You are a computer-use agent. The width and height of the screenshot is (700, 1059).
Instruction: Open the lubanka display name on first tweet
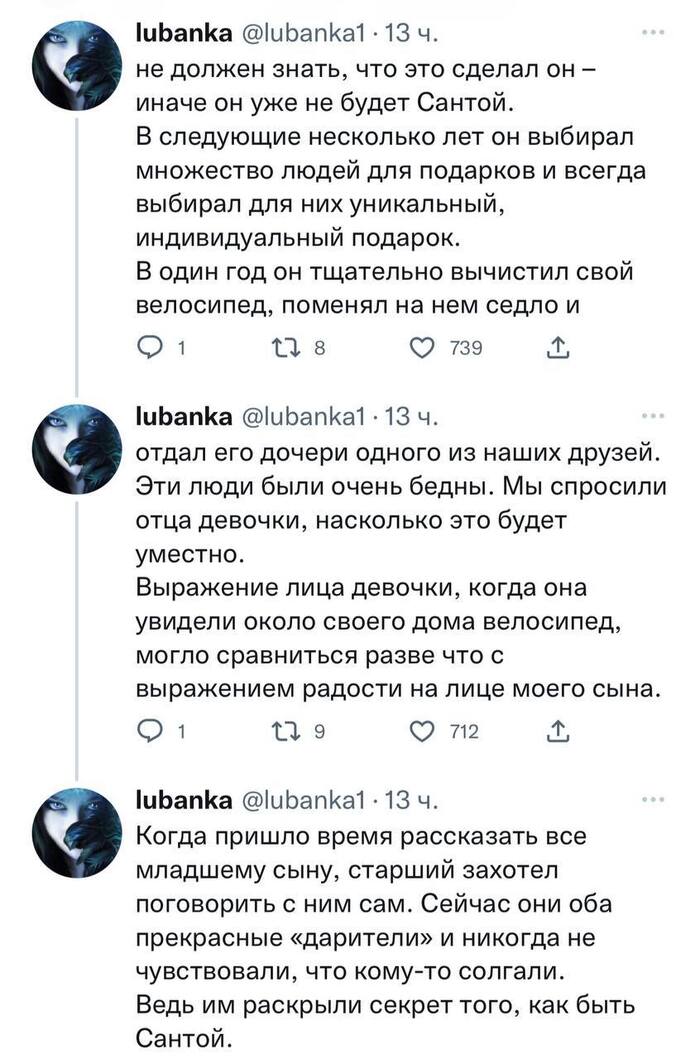(184, 34)
